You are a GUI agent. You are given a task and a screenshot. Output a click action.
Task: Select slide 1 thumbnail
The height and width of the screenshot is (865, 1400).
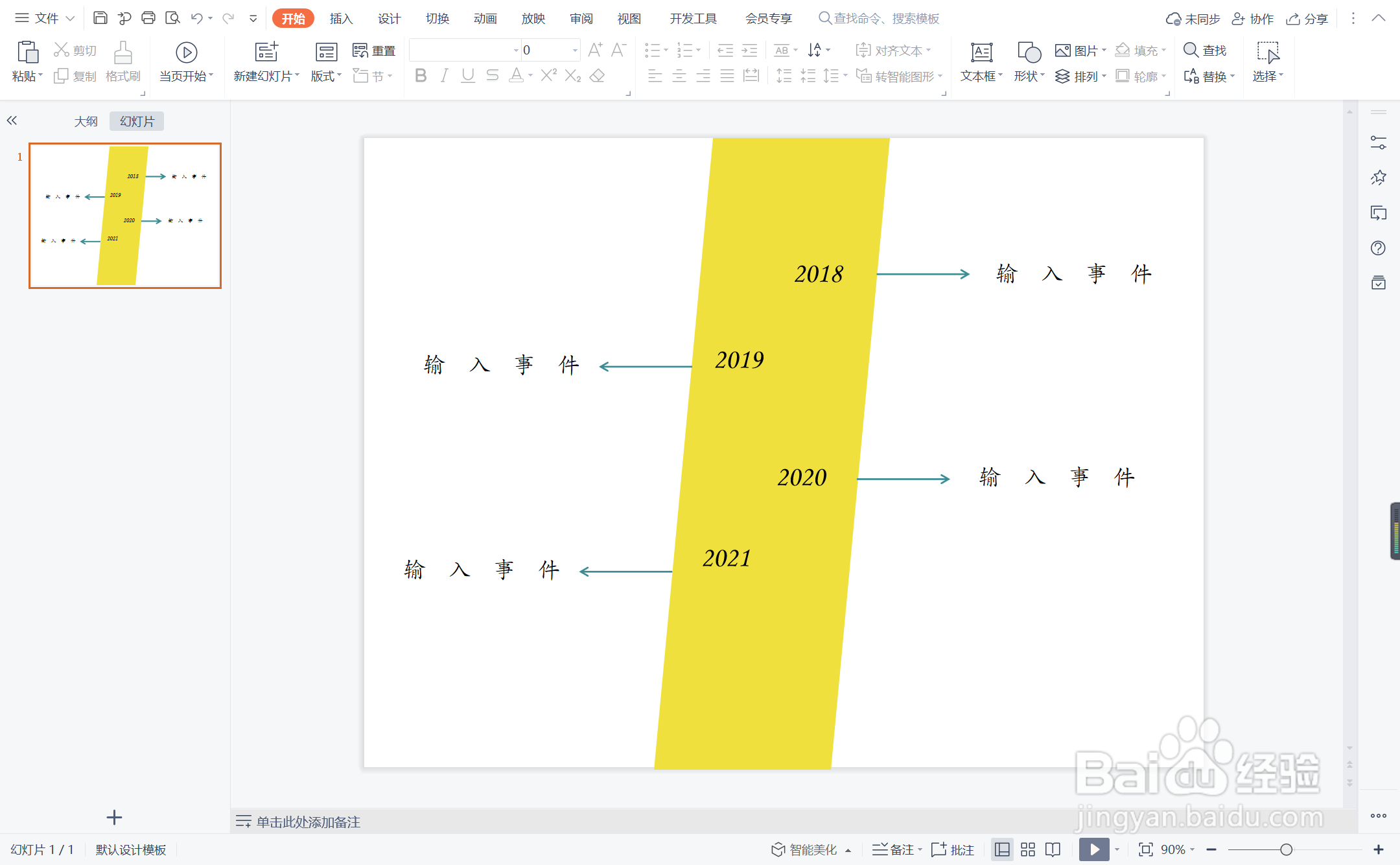pyautogui.click(x=125, y=216)
